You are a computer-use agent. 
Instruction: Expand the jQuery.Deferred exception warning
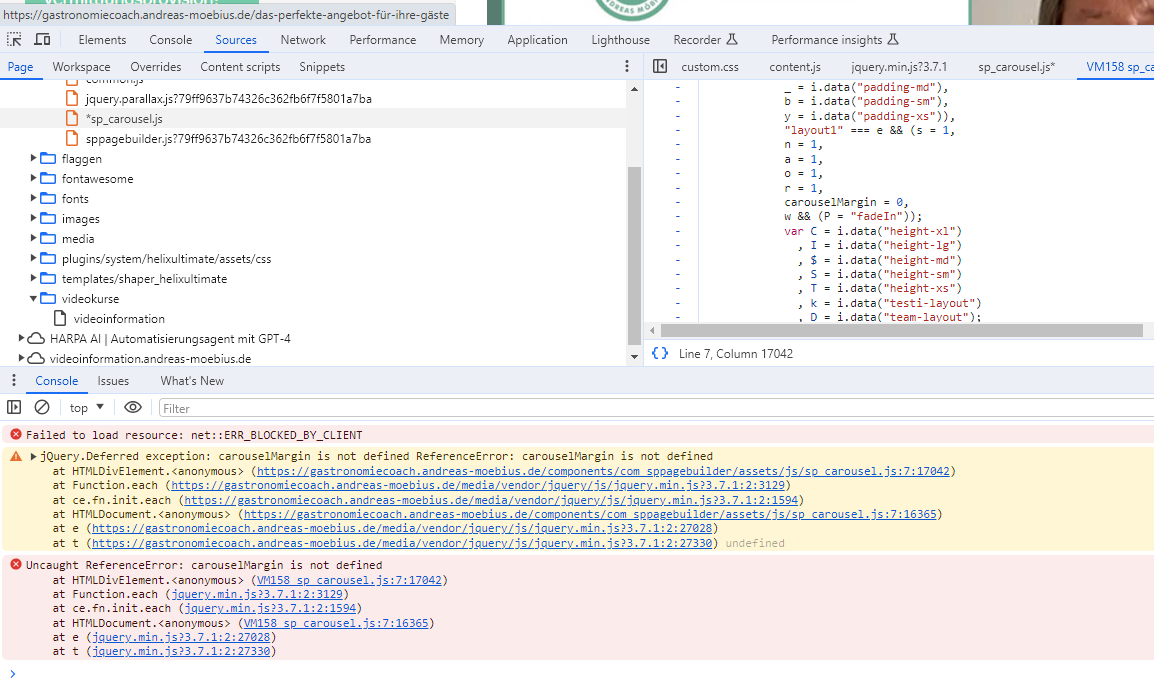tap(33, 456)
